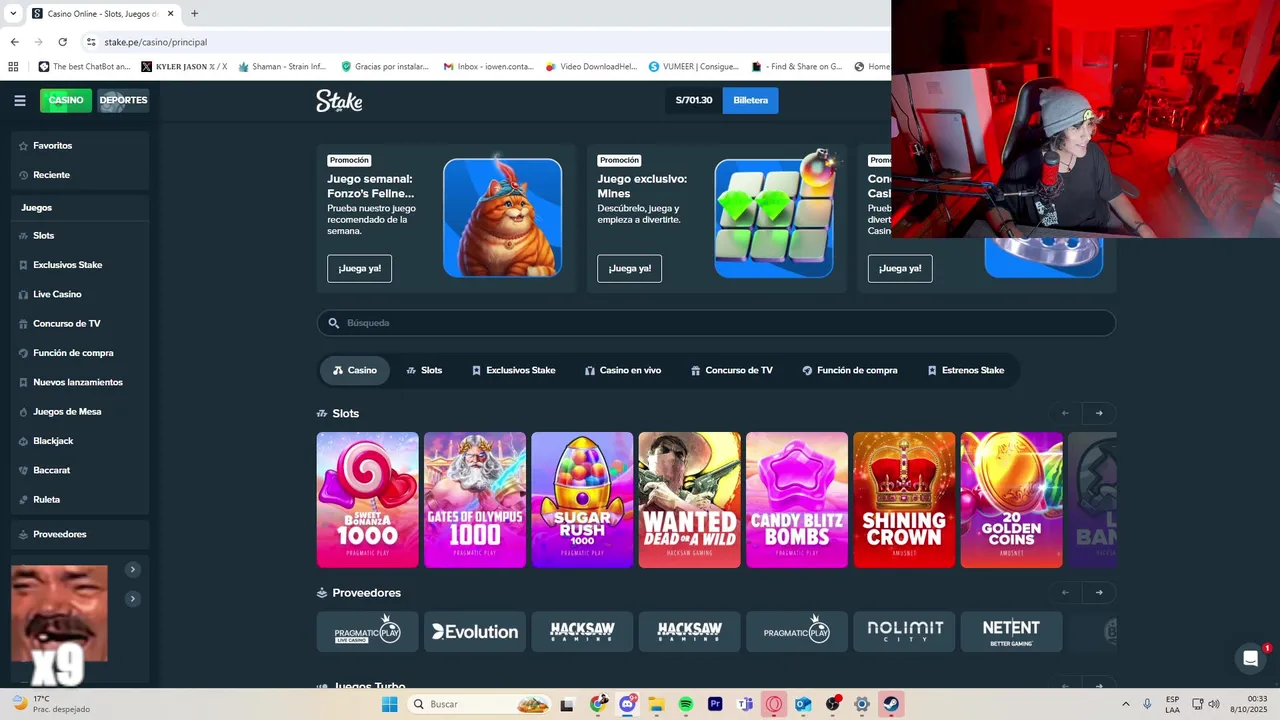
Task: Open Sugar Rush 1000 slot game
Action: (582, 500)
